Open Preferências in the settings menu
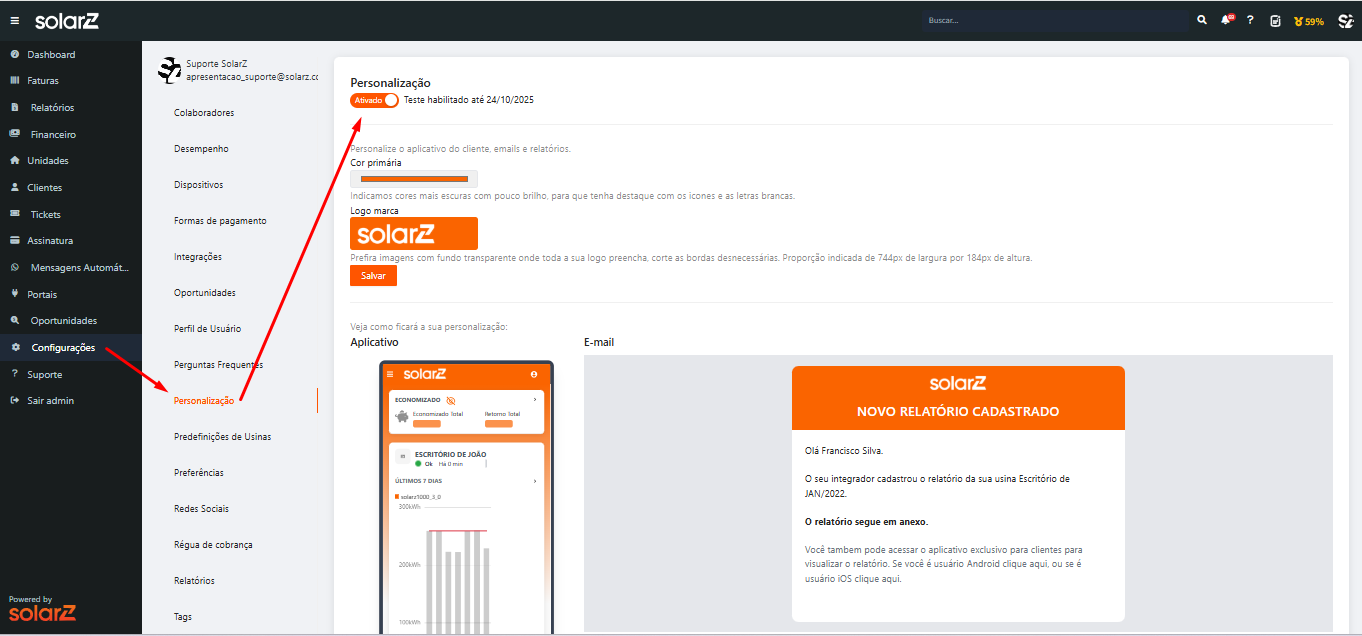Viewport: 1362px width, 636px height. [198, 473]
